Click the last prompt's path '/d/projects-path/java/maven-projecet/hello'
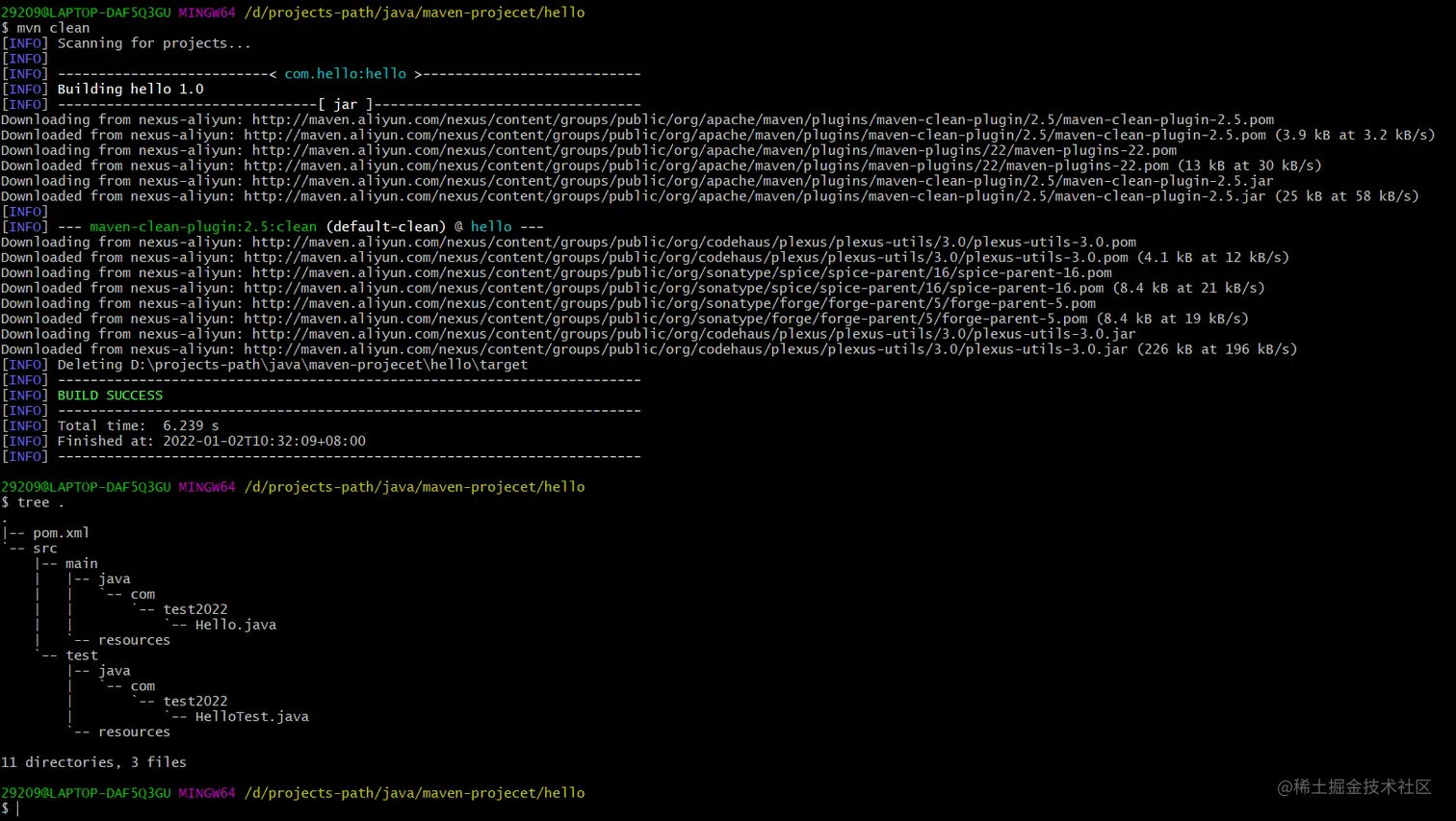1456x821 pixels. click(x=414, y=793)
